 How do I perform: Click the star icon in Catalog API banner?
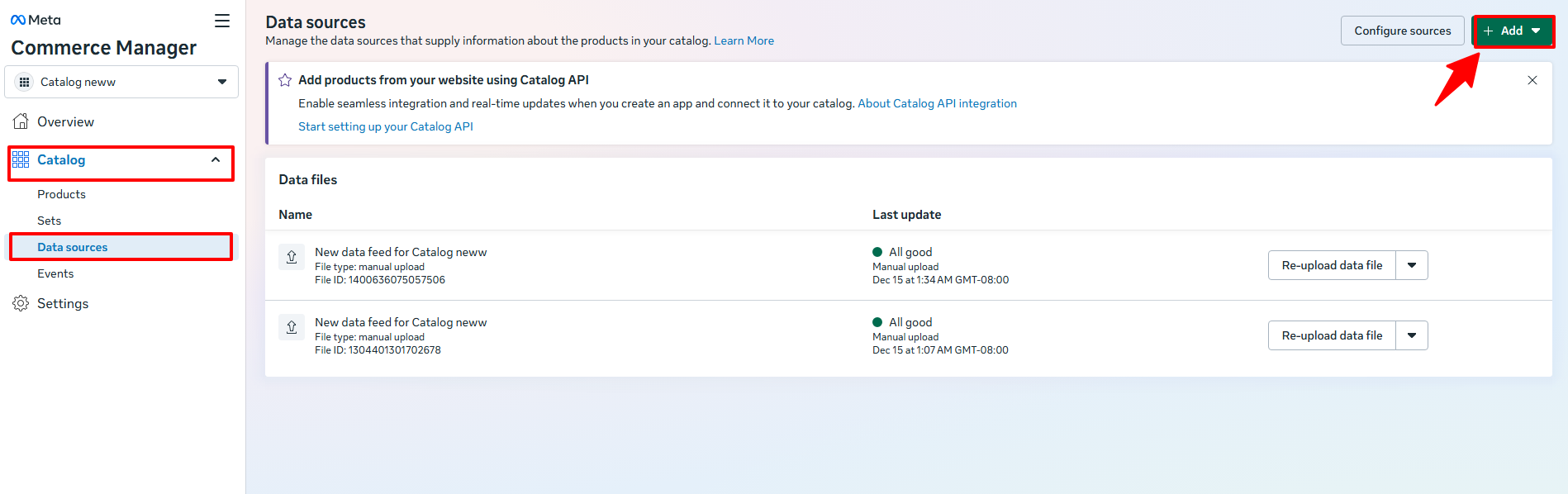pos(285,80)
